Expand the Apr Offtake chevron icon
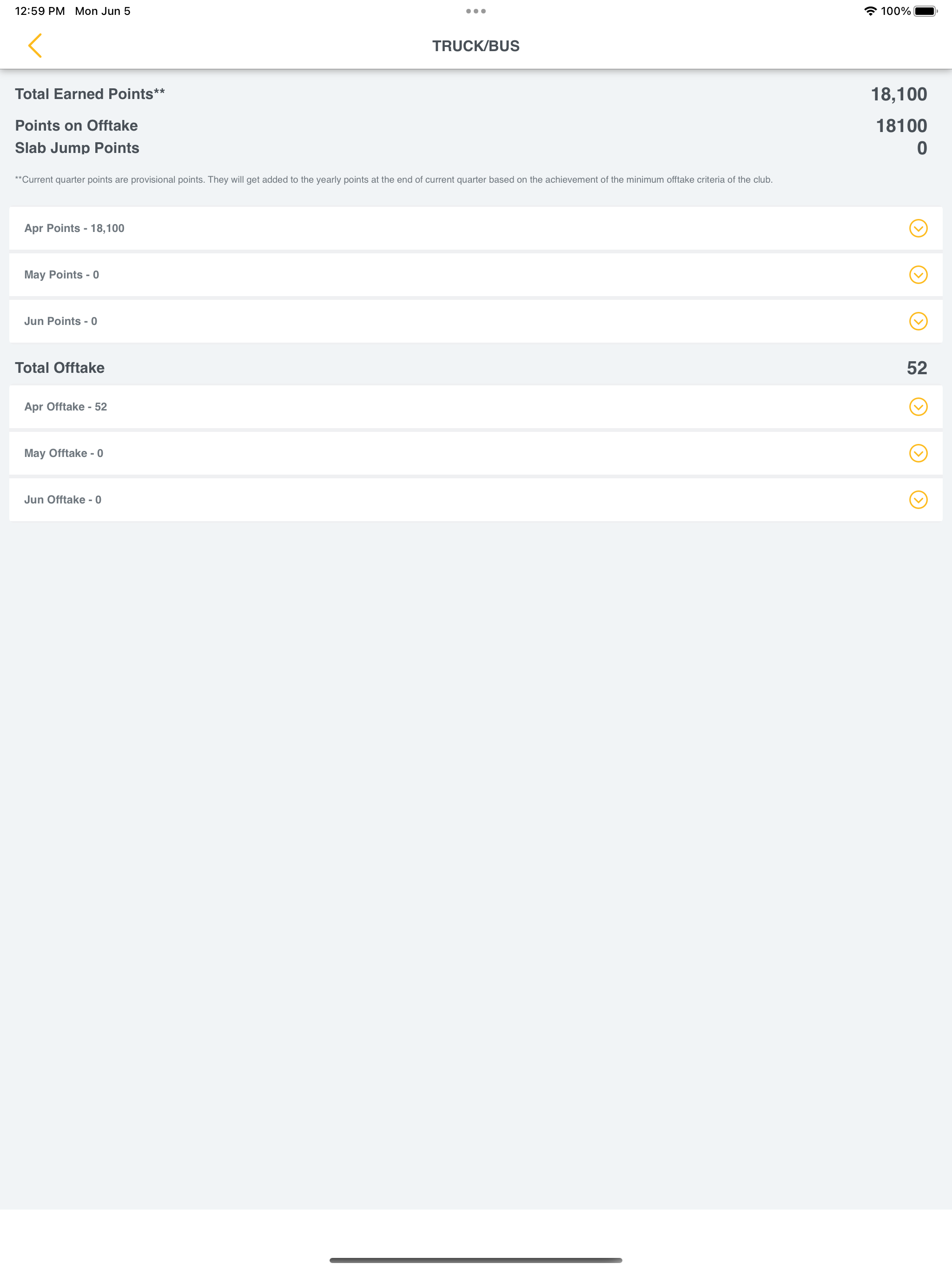Viewport: 952px width, 1270px height. pos(918,407)
